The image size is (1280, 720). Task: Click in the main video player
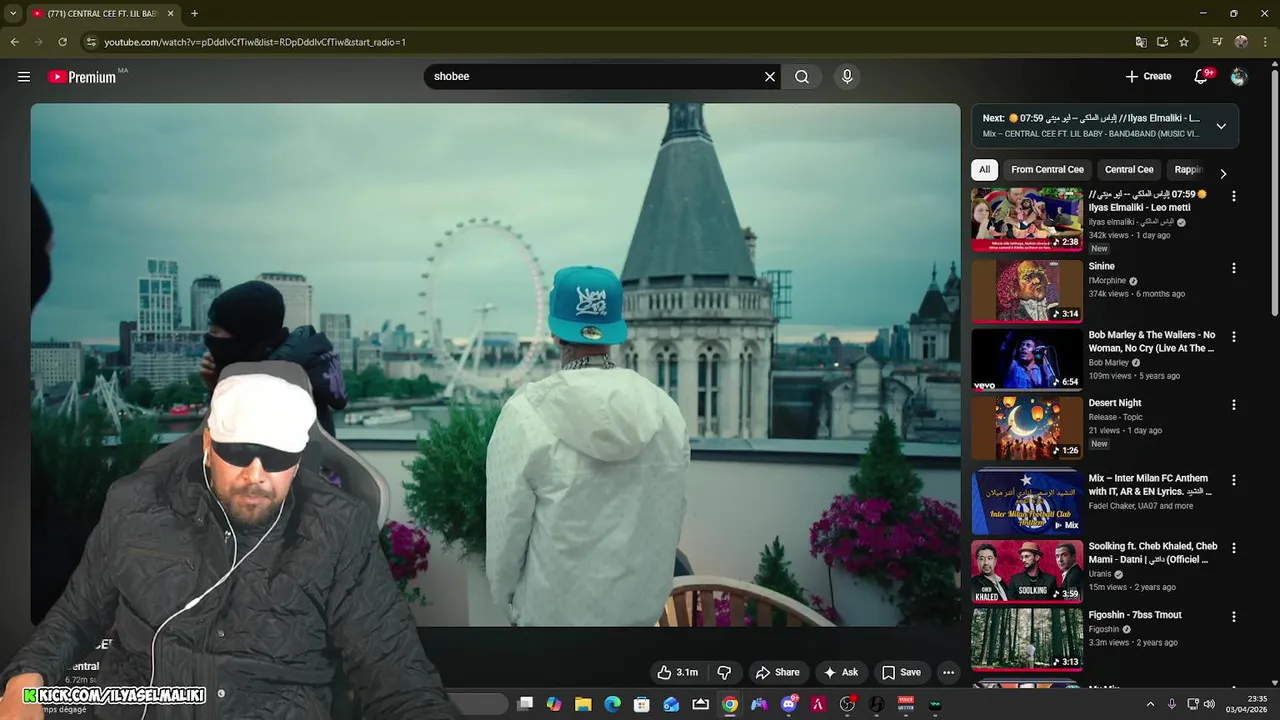click(x=495, y=365)
